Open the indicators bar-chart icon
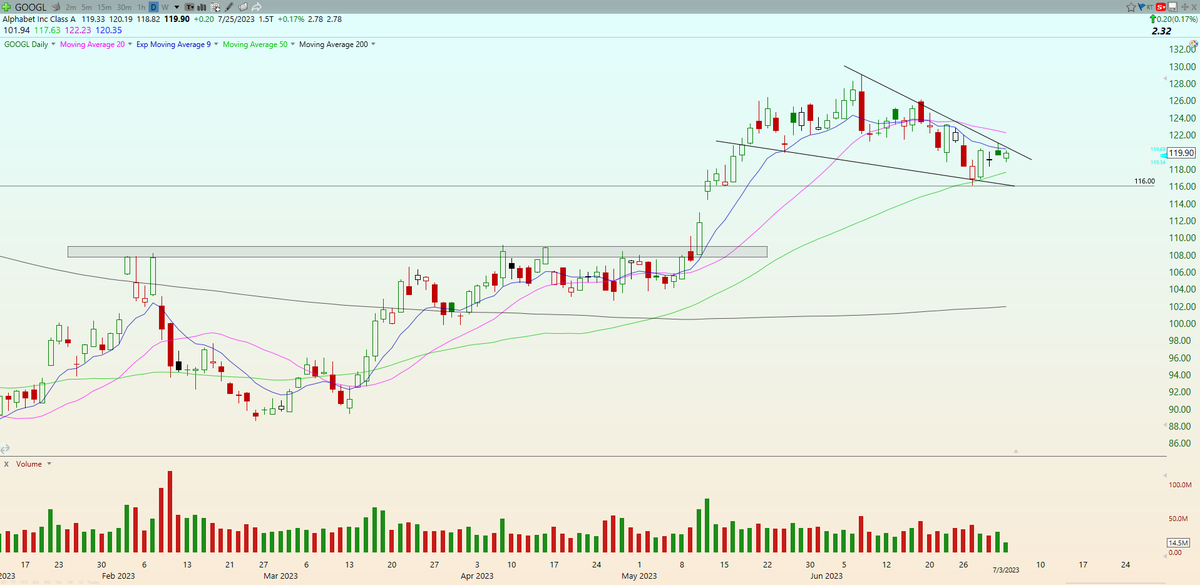 [x=201, y=7]
